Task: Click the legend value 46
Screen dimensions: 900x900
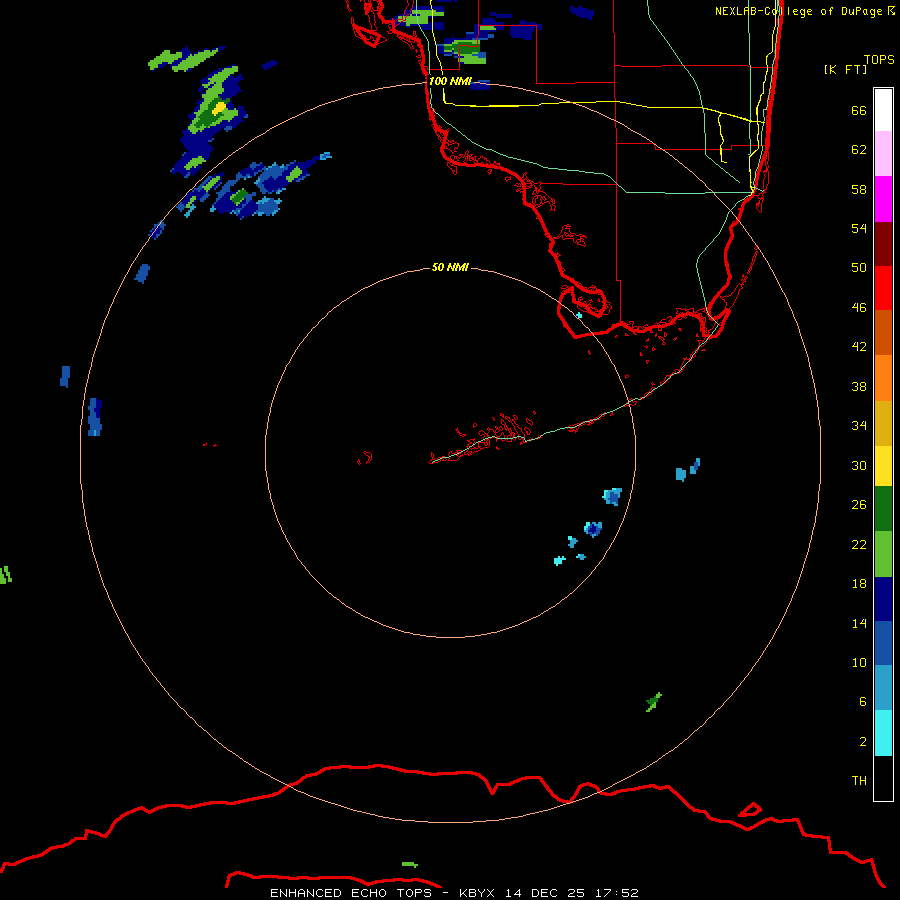Action: point(859,308)
